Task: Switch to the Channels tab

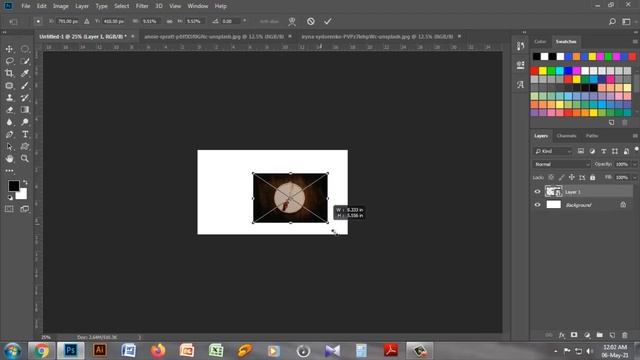Action: 566,136
